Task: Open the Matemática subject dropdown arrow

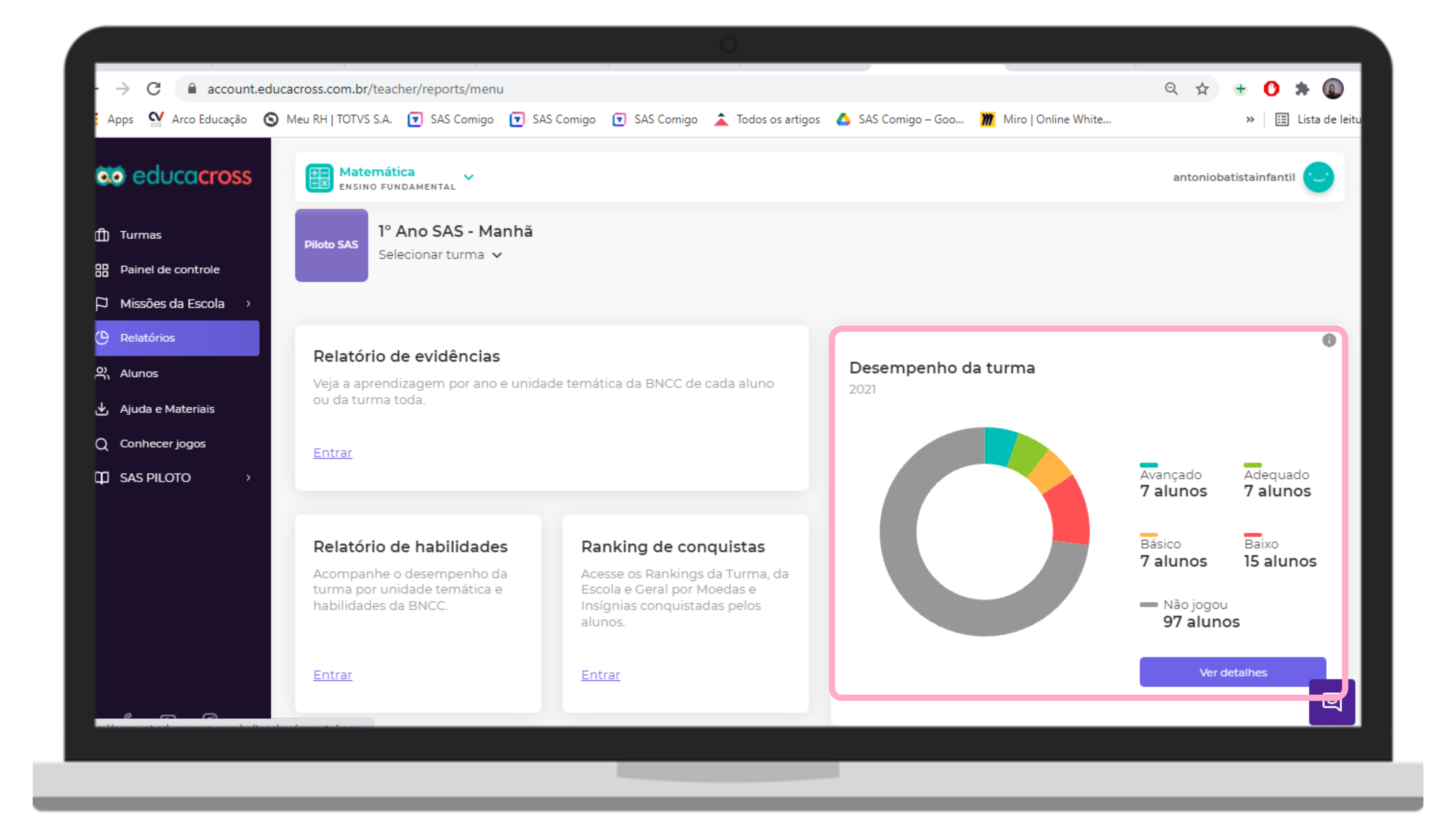Action: [469, 177]
